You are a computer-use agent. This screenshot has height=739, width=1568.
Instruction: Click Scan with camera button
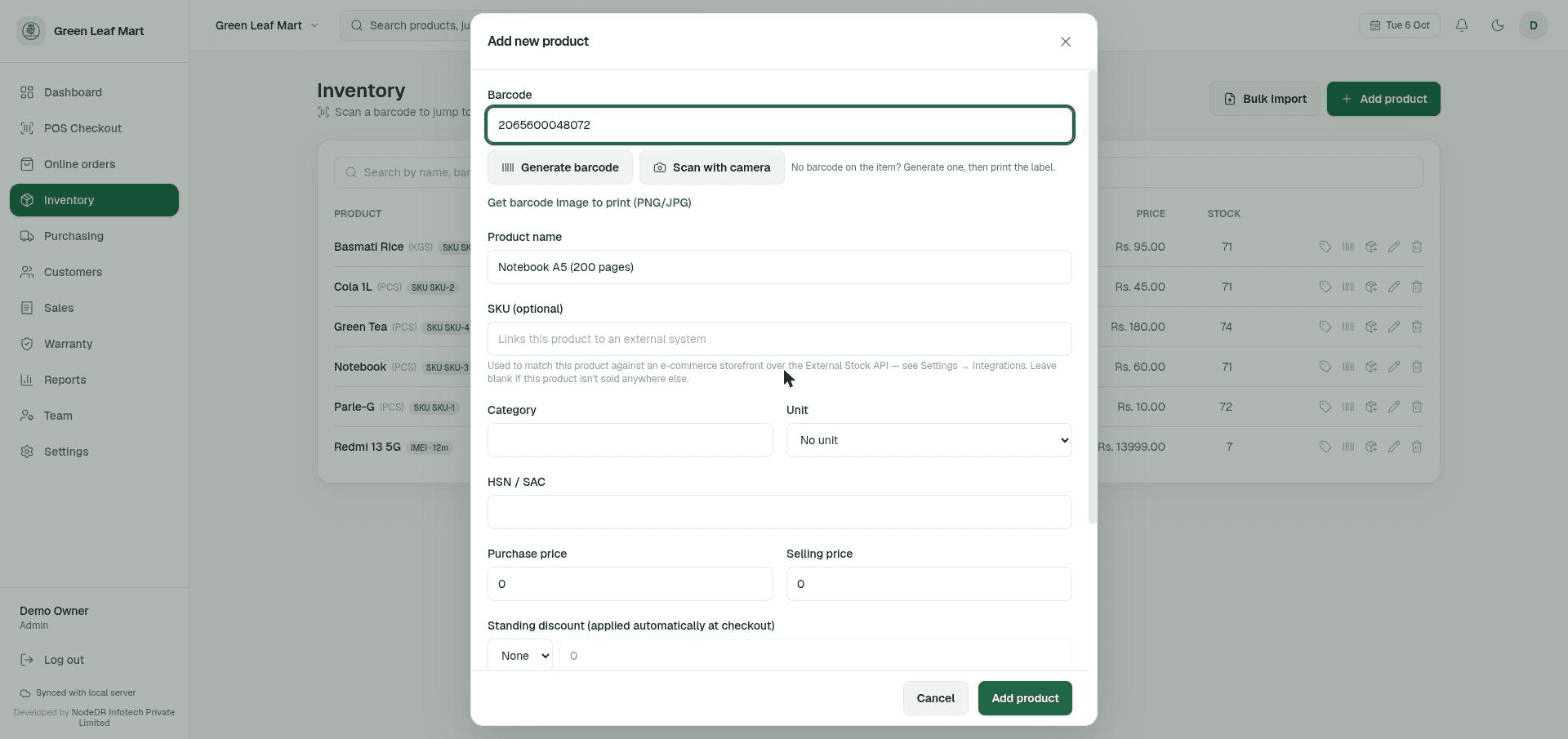pos(712,167)
